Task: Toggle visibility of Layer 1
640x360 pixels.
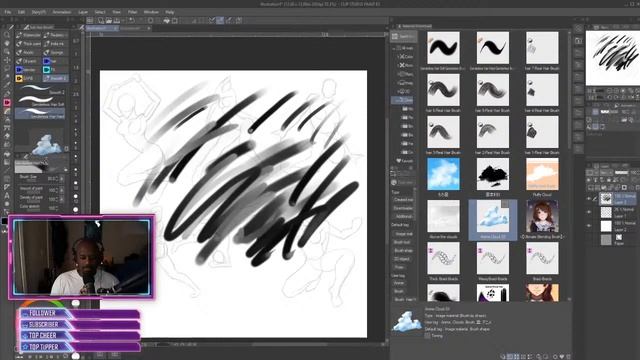Action: click(589, 212)
